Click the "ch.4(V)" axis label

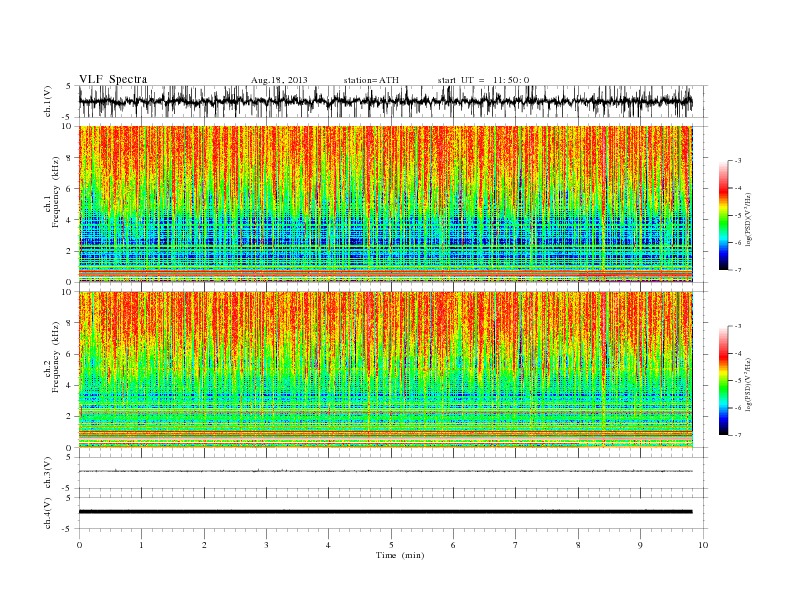point(48,513)
